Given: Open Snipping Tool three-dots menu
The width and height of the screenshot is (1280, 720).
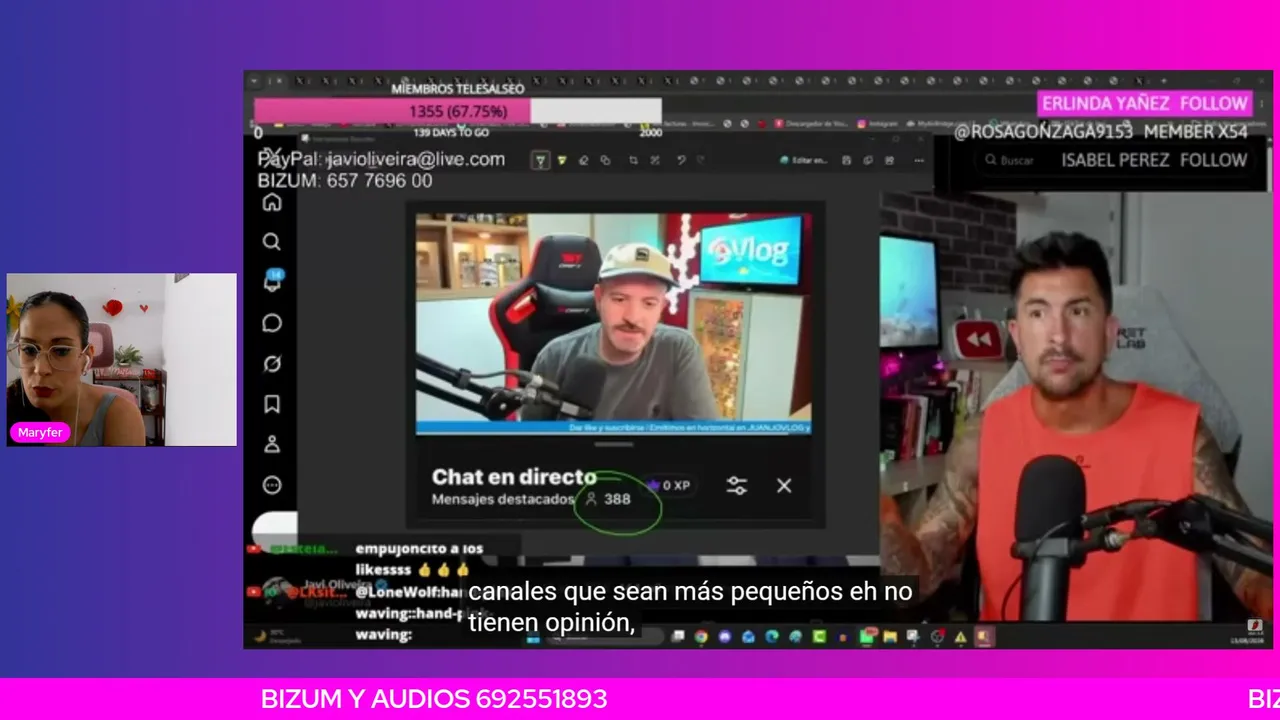Looking at the screenshot, I should (x=919, y=161).
